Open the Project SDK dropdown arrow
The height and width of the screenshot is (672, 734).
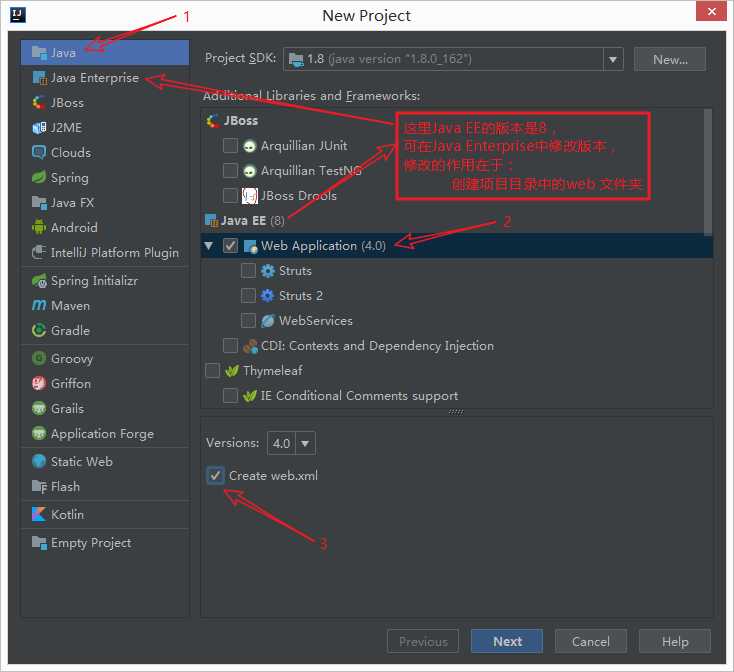click(613, 59)
